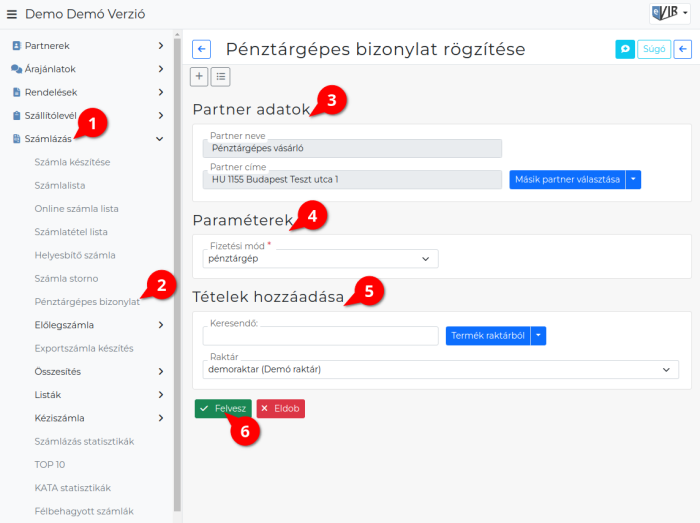Click the list view icon button
Viewport: 700px width, 523px height.
click(x=220, y=76)
